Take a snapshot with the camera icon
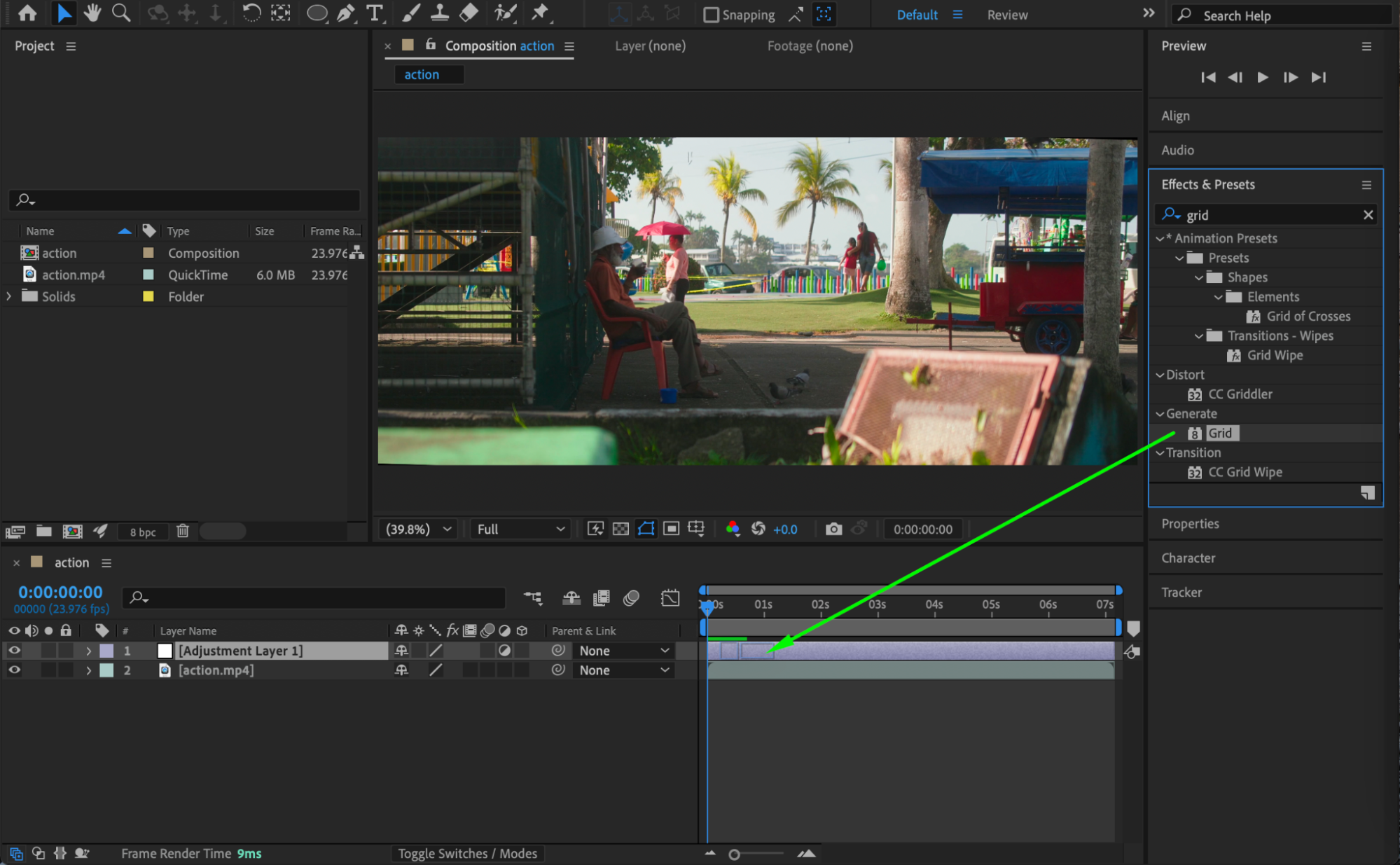 (x=833, y=530)
